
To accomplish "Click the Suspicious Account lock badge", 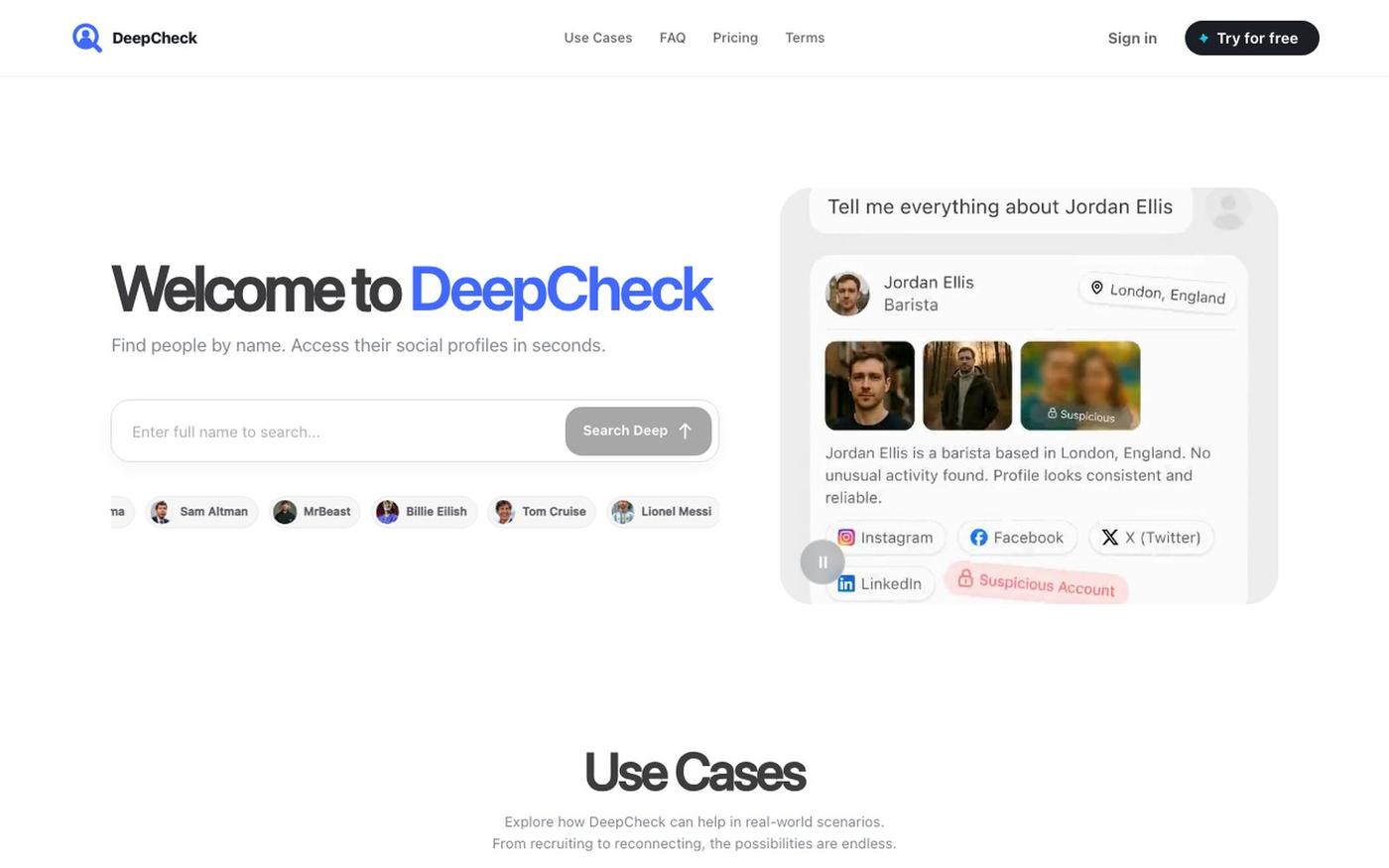I will coord(1037,583).
